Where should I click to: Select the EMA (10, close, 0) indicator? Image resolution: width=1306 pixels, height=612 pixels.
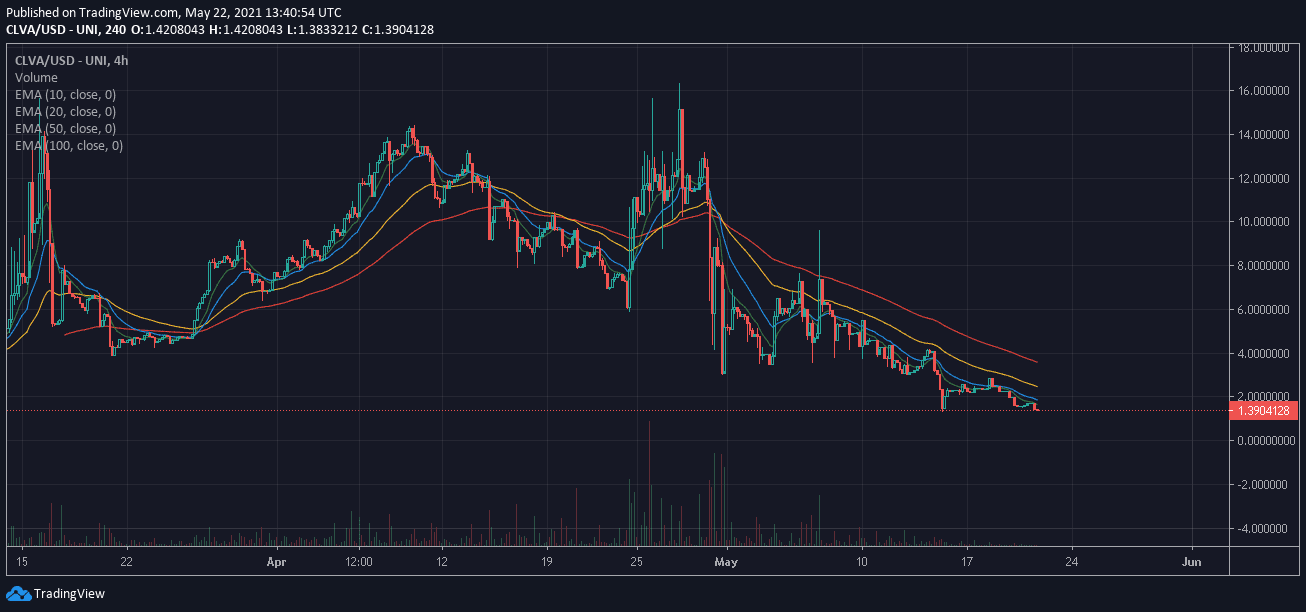pos(65,95)
